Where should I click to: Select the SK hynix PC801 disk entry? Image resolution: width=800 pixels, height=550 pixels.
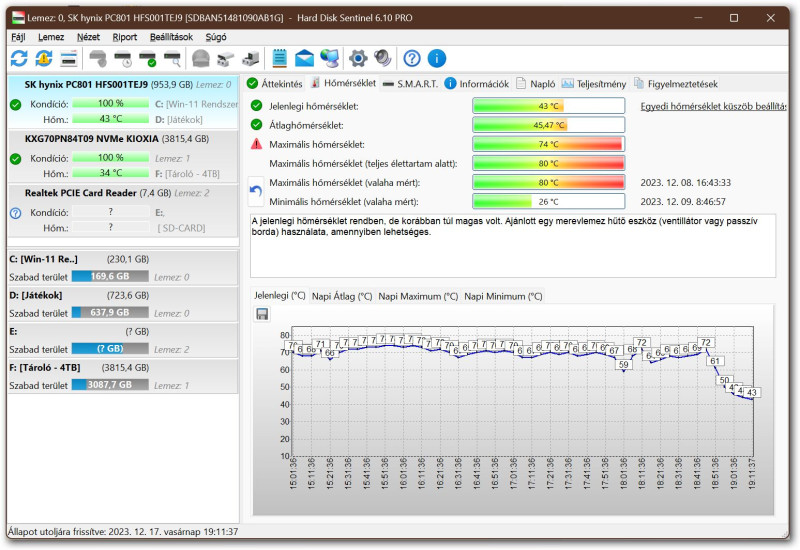123,102
